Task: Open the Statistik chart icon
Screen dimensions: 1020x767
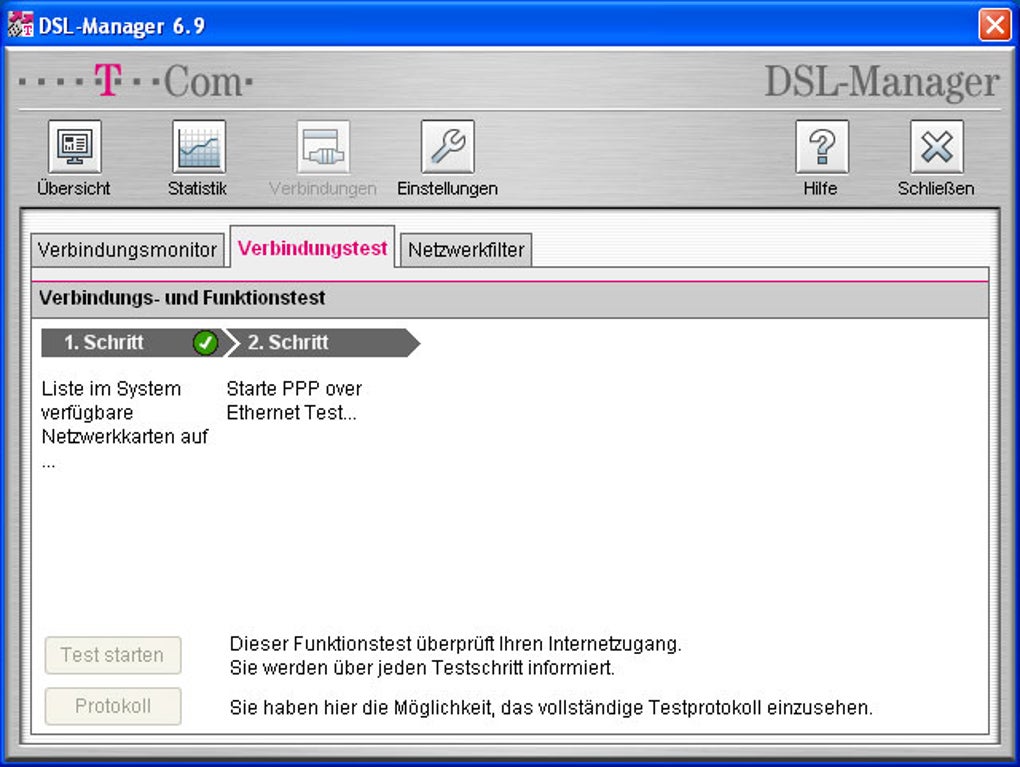Action: coord(199,147)
